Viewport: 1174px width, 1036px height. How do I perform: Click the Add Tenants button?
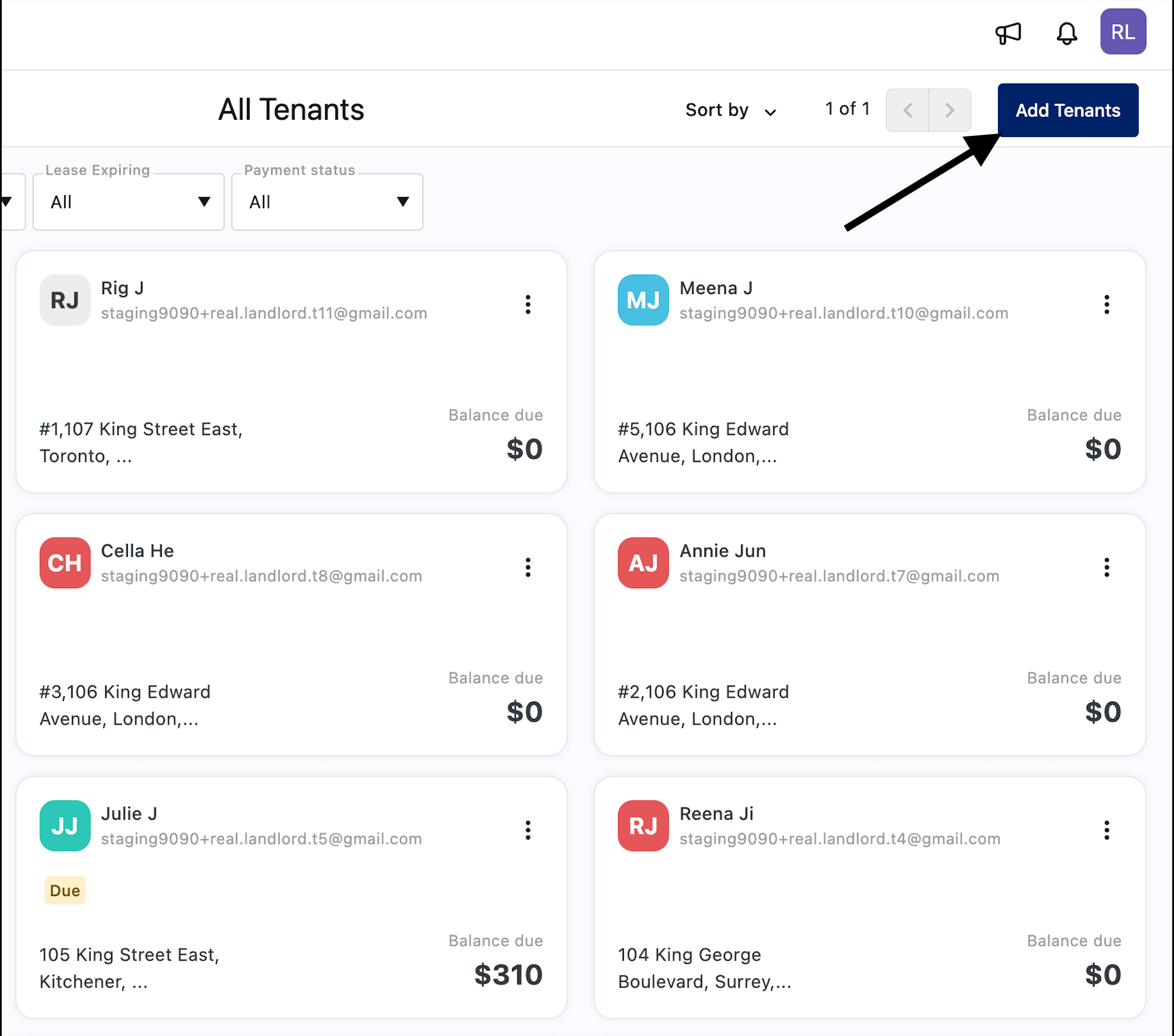tap(1068, 110)
